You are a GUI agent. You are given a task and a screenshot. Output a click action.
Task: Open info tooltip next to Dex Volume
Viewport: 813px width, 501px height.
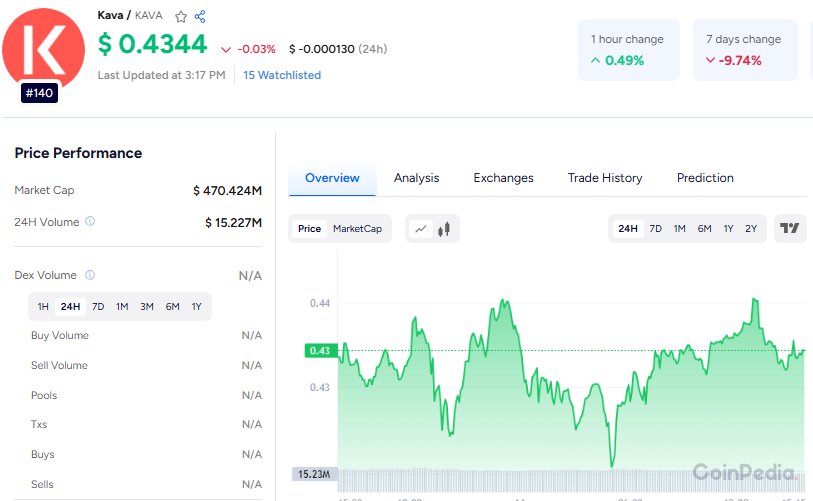90,275
